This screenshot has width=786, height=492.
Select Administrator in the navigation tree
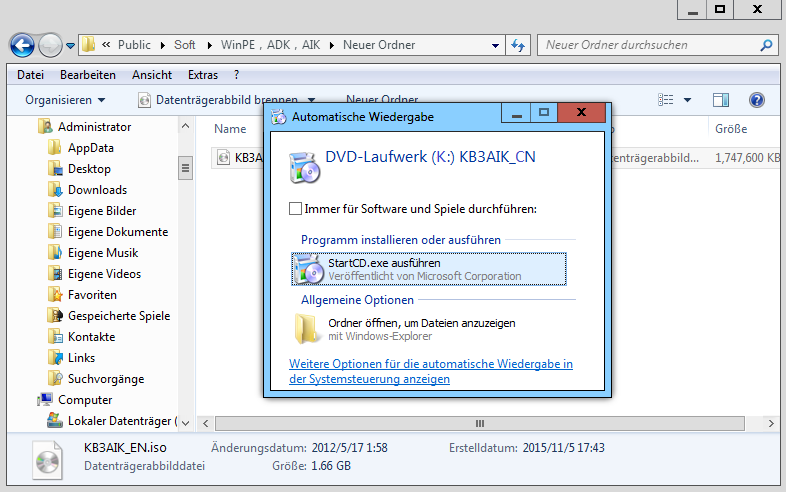coord(94,127)
